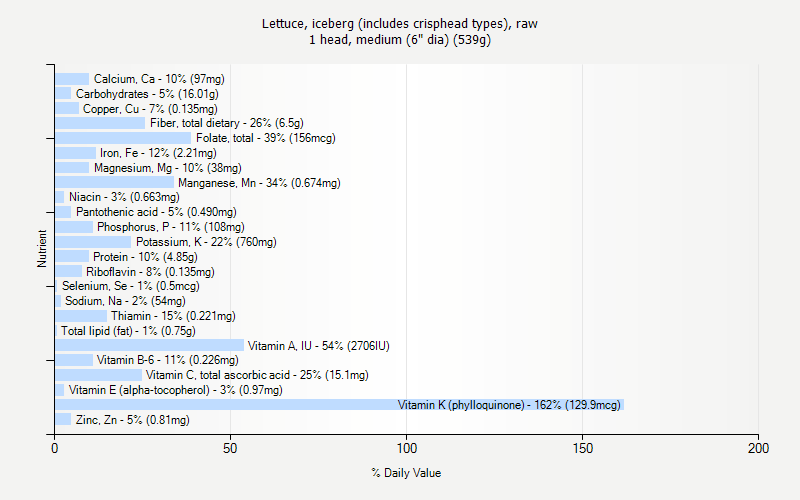Click Selenium, Se - 1% (0.5mcg) label
800x500 pixels.
(x=131, y=286)
